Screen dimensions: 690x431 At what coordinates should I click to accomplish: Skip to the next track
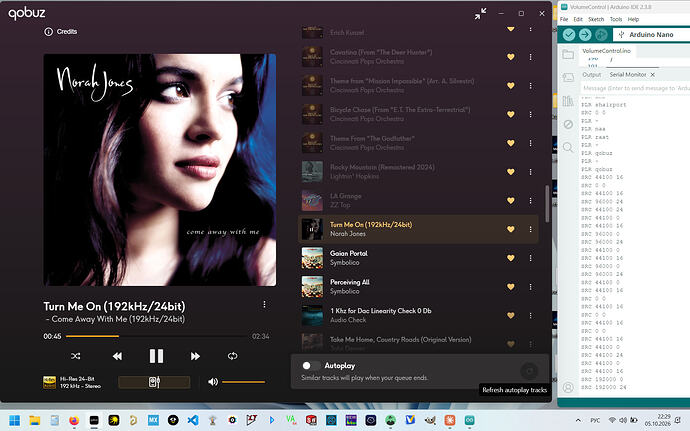[x=195, y=356]
